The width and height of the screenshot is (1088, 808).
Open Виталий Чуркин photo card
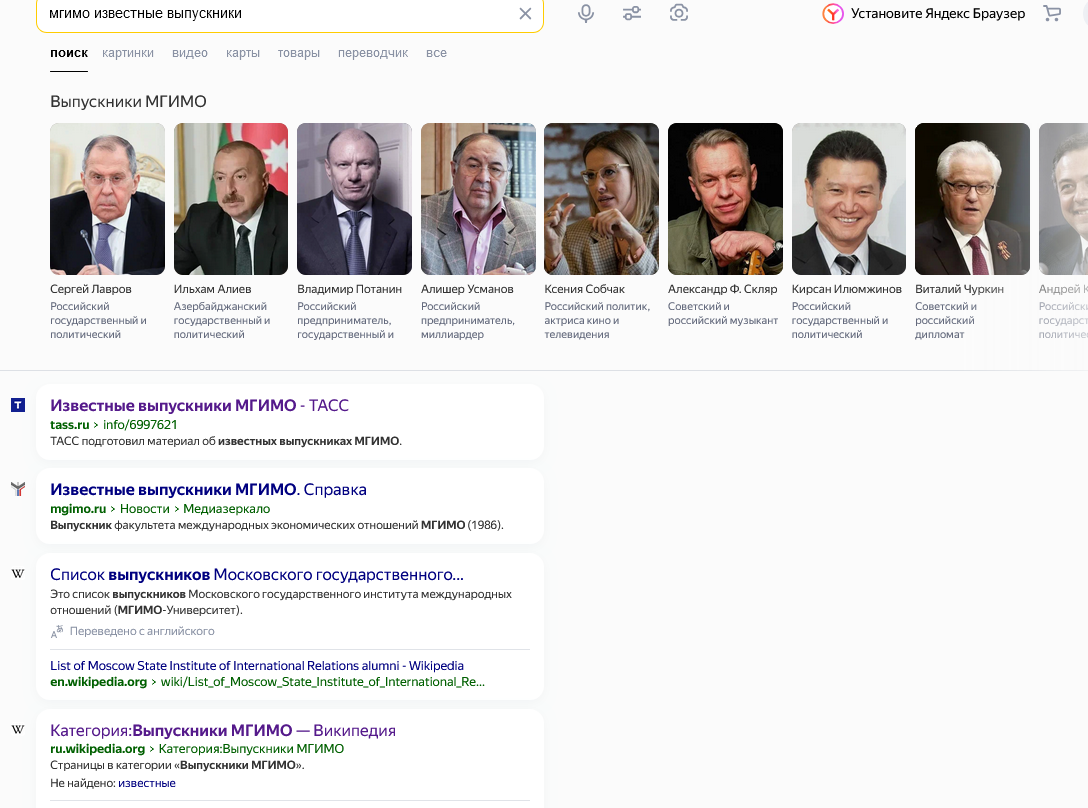click(972, 199)
